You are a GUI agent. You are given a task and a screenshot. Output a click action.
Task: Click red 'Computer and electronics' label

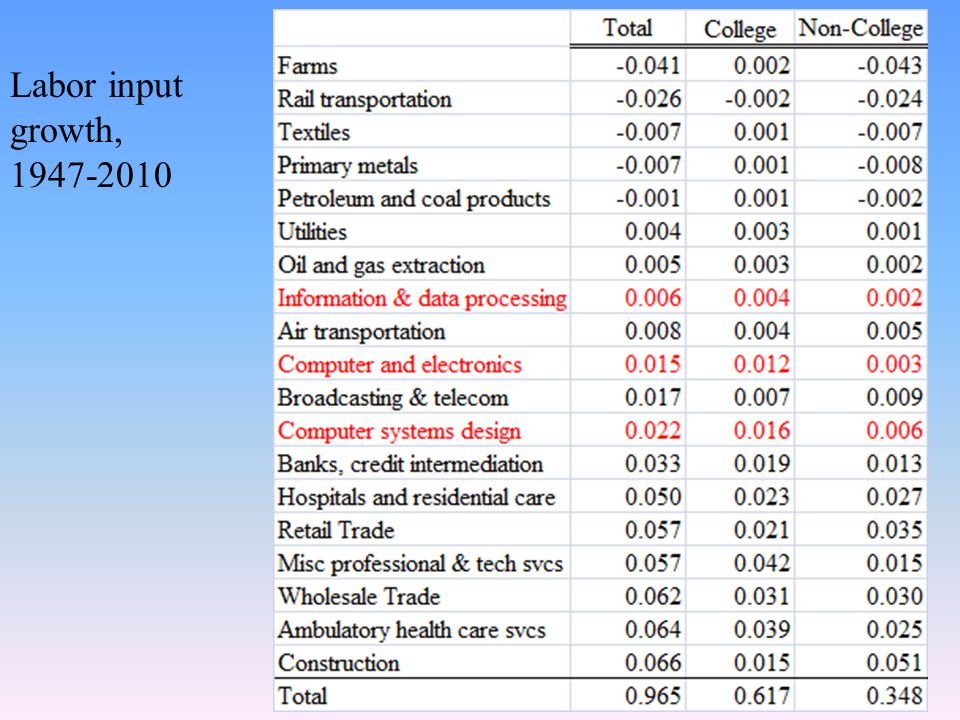pyautogui.click(x=399, y=365)
